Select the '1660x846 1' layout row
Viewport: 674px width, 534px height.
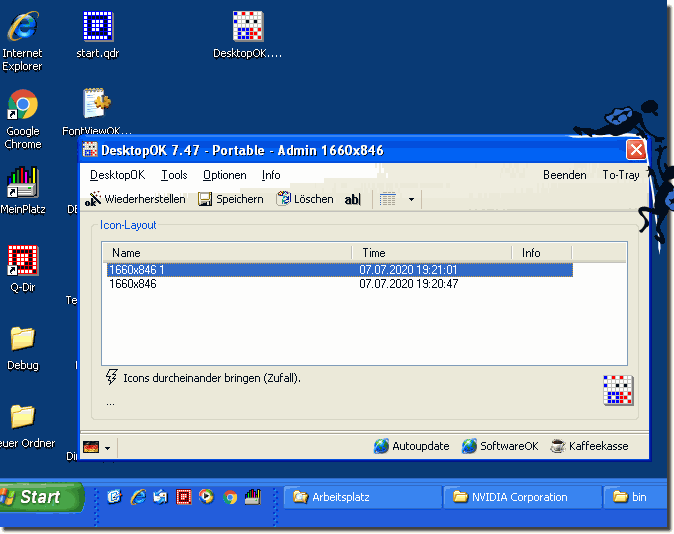340,270
